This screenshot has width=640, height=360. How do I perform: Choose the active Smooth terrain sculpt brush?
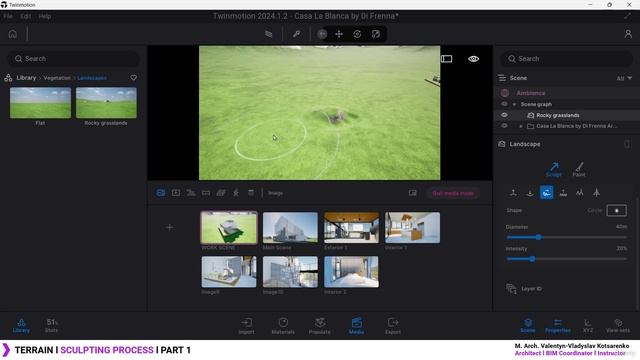pyautogui.click(x=547, y=192)
